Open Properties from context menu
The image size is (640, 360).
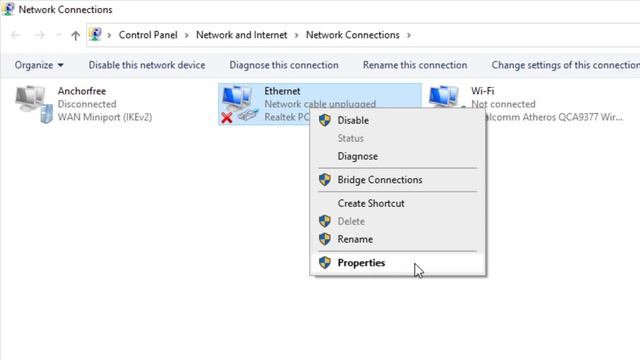(x=397, y=263)
